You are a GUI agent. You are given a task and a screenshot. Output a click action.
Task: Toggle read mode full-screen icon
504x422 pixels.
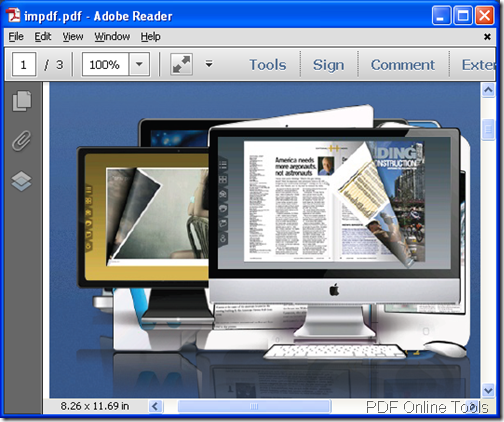[181, 64]
